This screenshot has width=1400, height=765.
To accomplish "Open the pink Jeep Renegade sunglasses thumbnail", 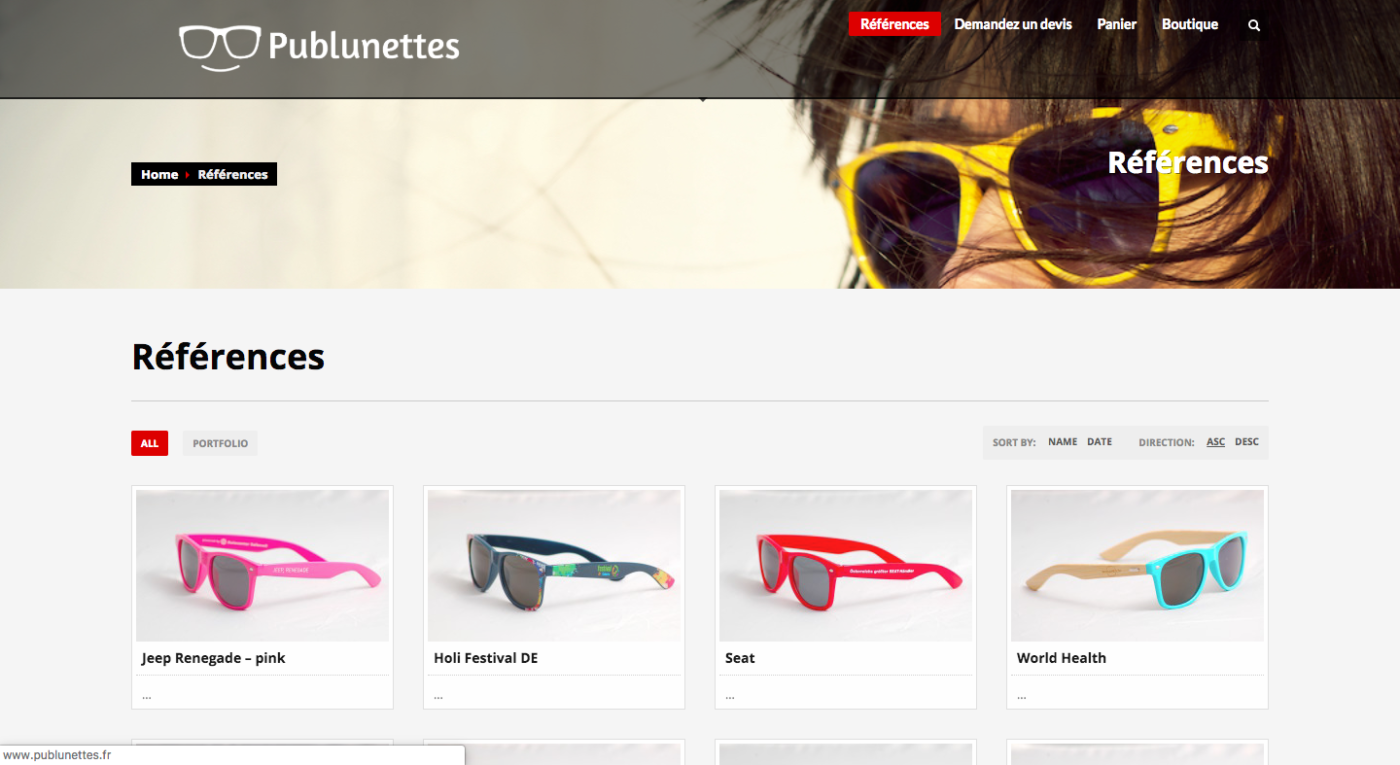I will [x=262, y=565].
